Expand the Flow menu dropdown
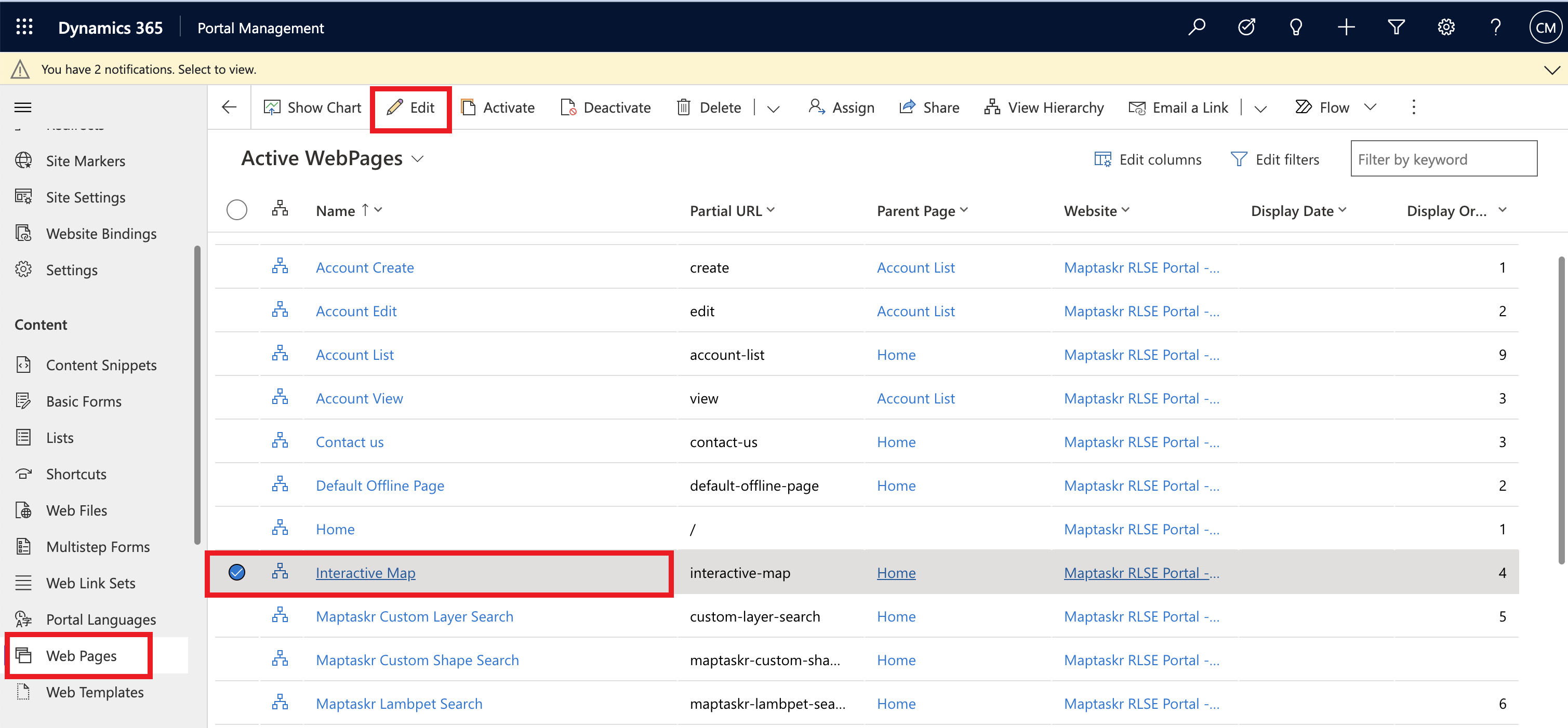The image size is (1568, 728). 1370,107
